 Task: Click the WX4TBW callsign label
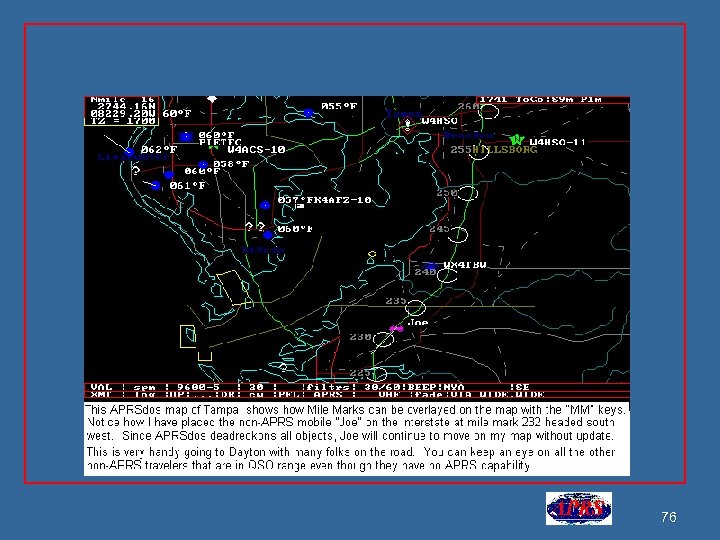465,265
